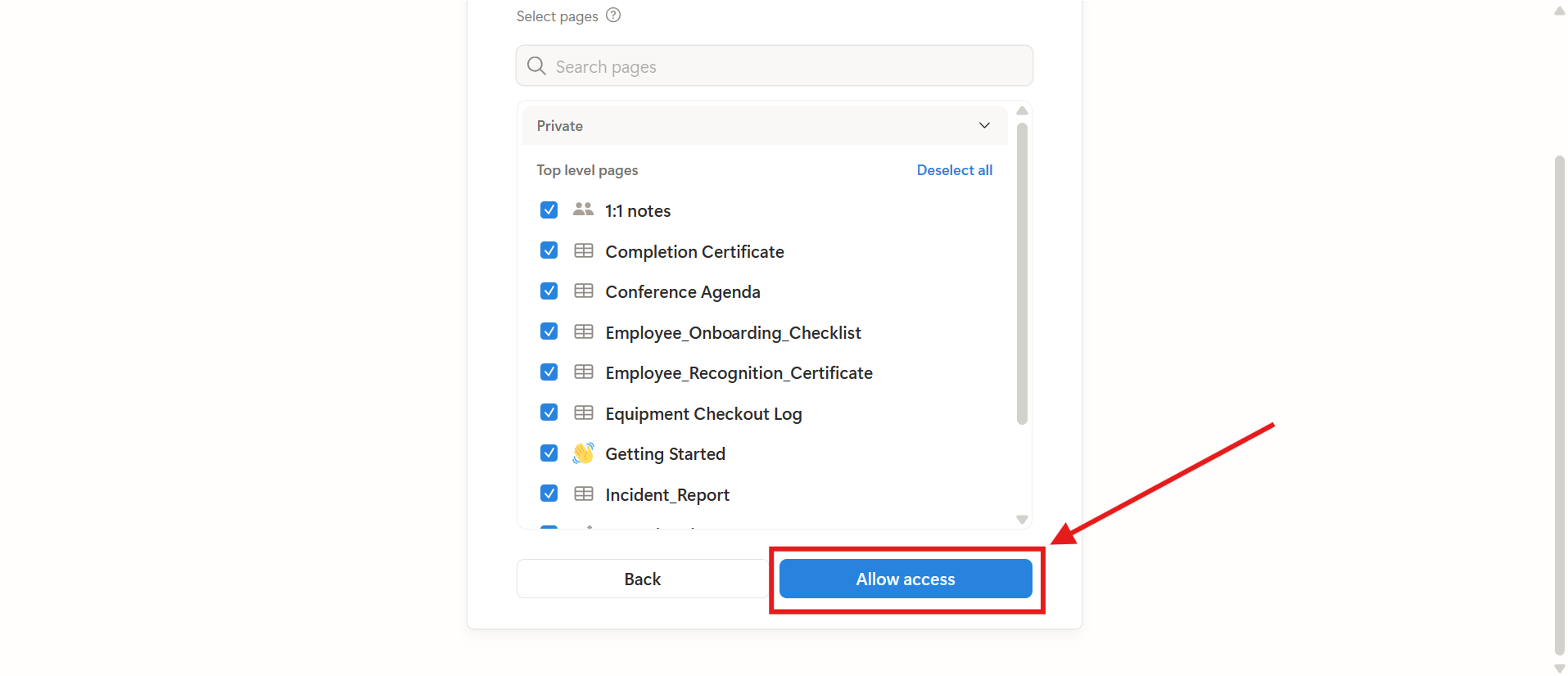The width and height of the screenshot is (1568, 676).
Task: Click the Deselect all link
Action: pos(954,170)
